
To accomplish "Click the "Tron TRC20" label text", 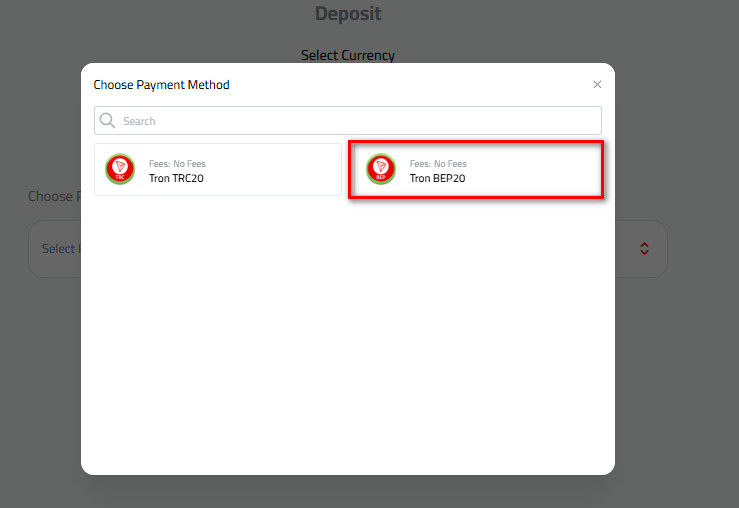I will pos(176,178).
